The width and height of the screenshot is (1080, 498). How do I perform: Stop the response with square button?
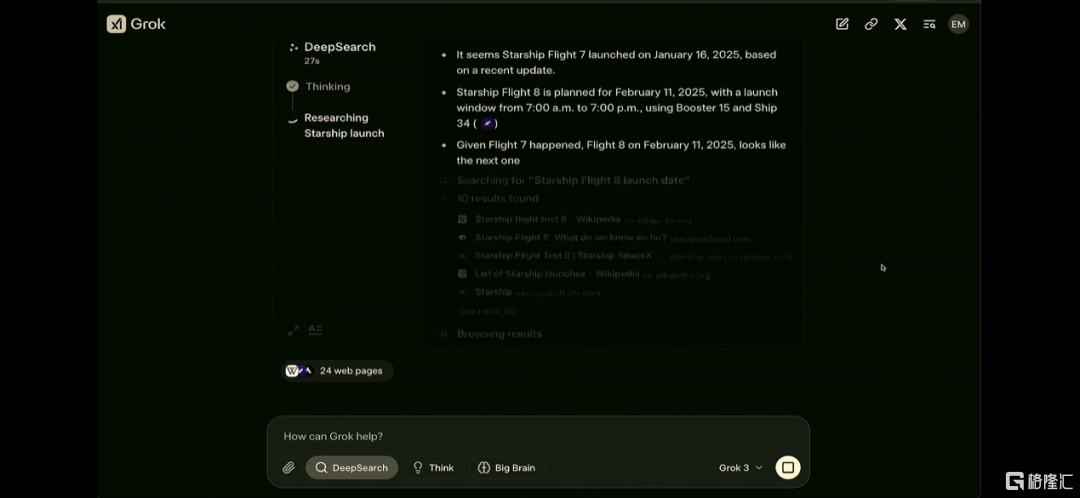click(x=788, y=468)
